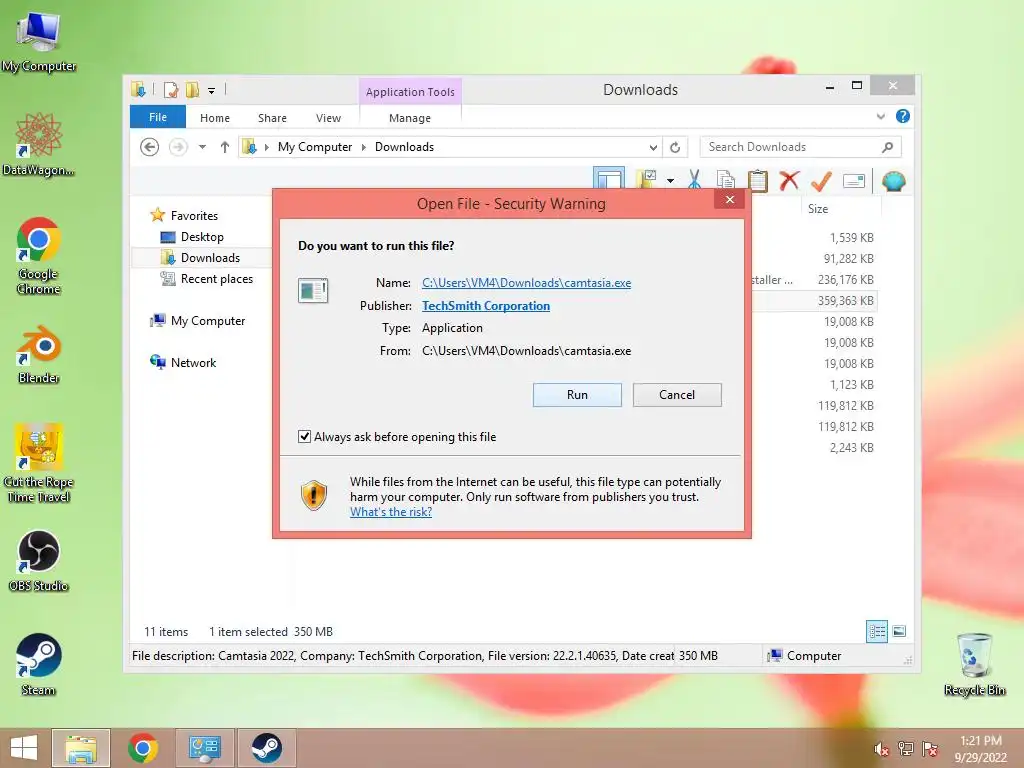The height and width of the screenshot is (768, 1024).
Task: Click the Cut scissors icon in Explorer toolbar
Action: (694, 180)
